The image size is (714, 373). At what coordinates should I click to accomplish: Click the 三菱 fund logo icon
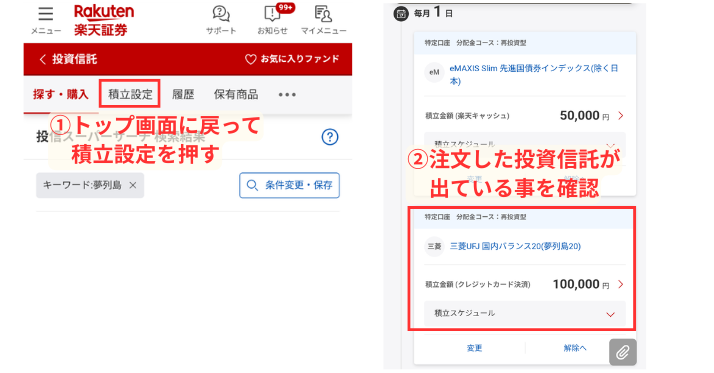[x=434, y=246]
